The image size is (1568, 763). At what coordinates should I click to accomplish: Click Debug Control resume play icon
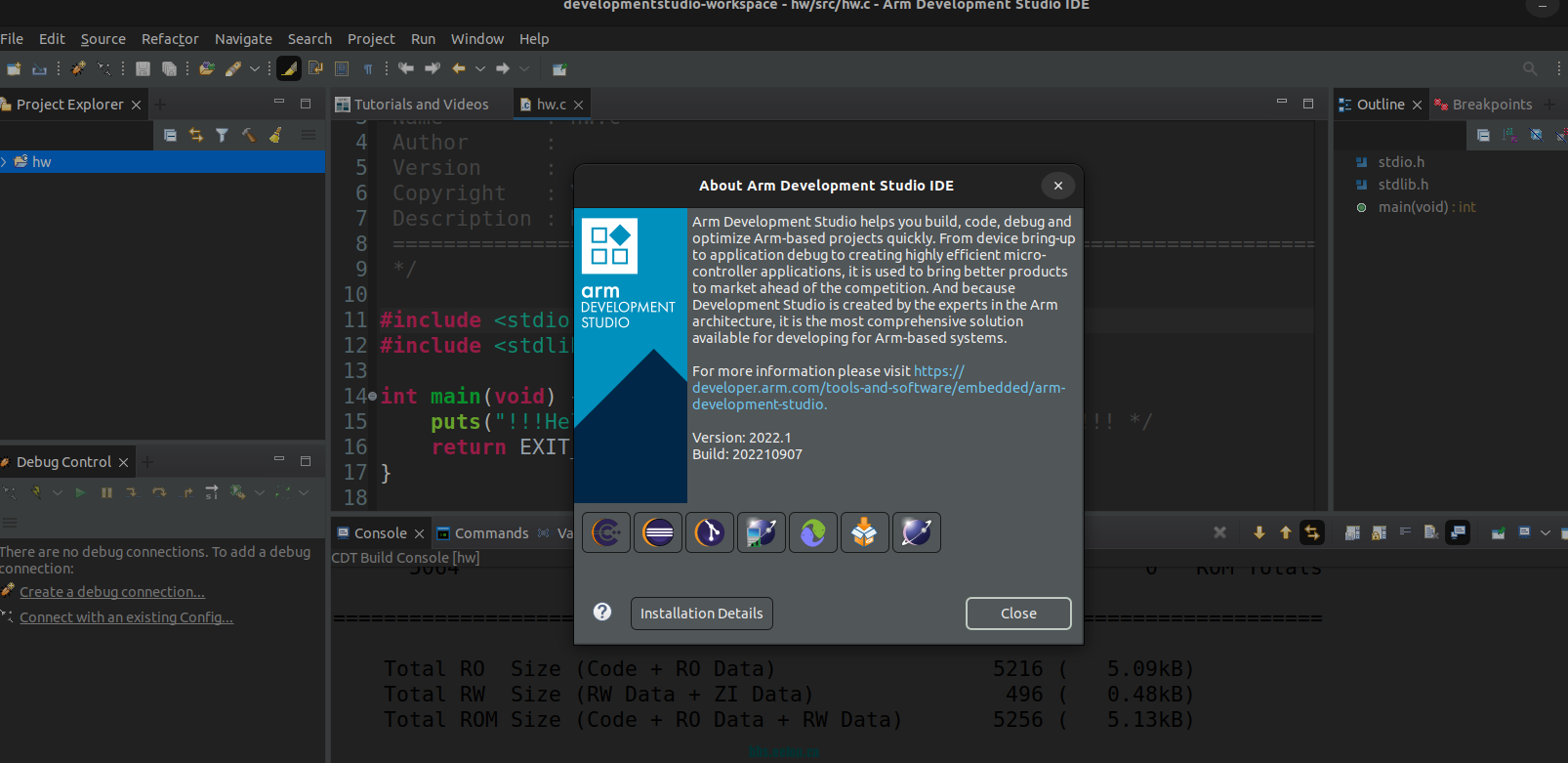[x=81, y=493]
